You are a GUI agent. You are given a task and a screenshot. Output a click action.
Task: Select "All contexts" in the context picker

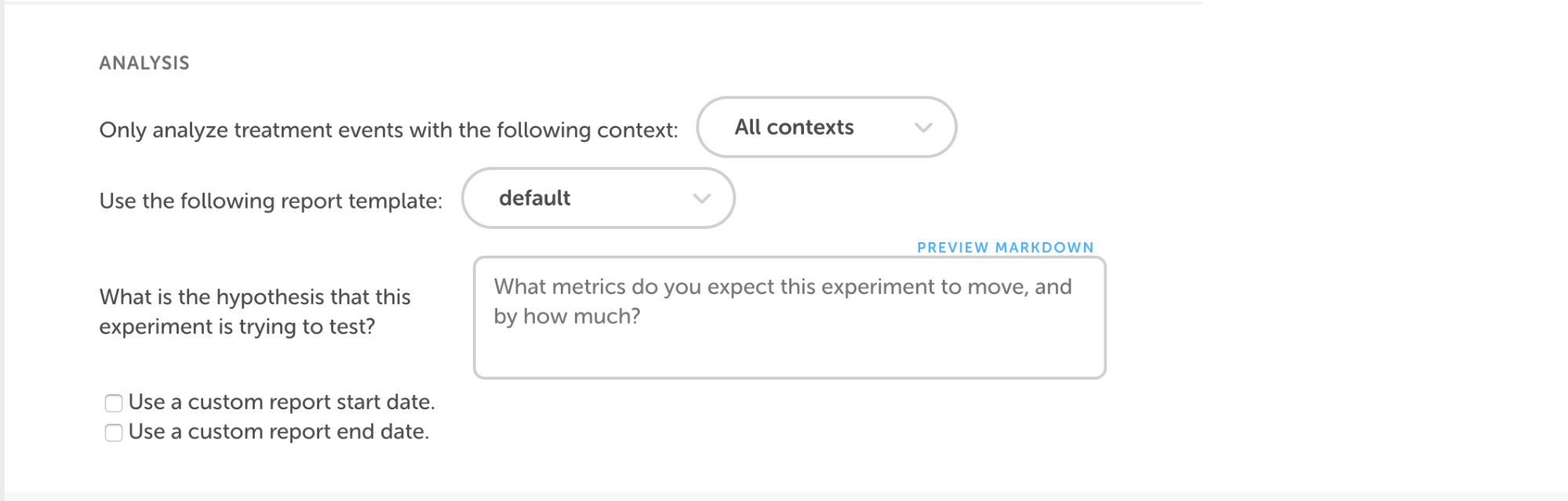pos(794,127)
